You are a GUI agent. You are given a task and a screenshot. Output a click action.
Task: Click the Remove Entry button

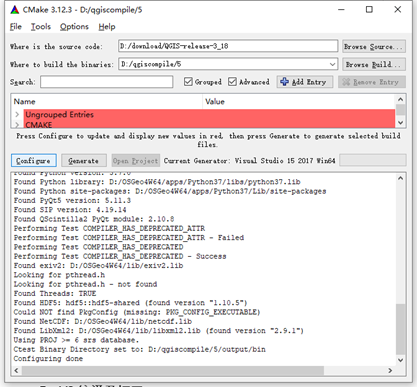372,82
